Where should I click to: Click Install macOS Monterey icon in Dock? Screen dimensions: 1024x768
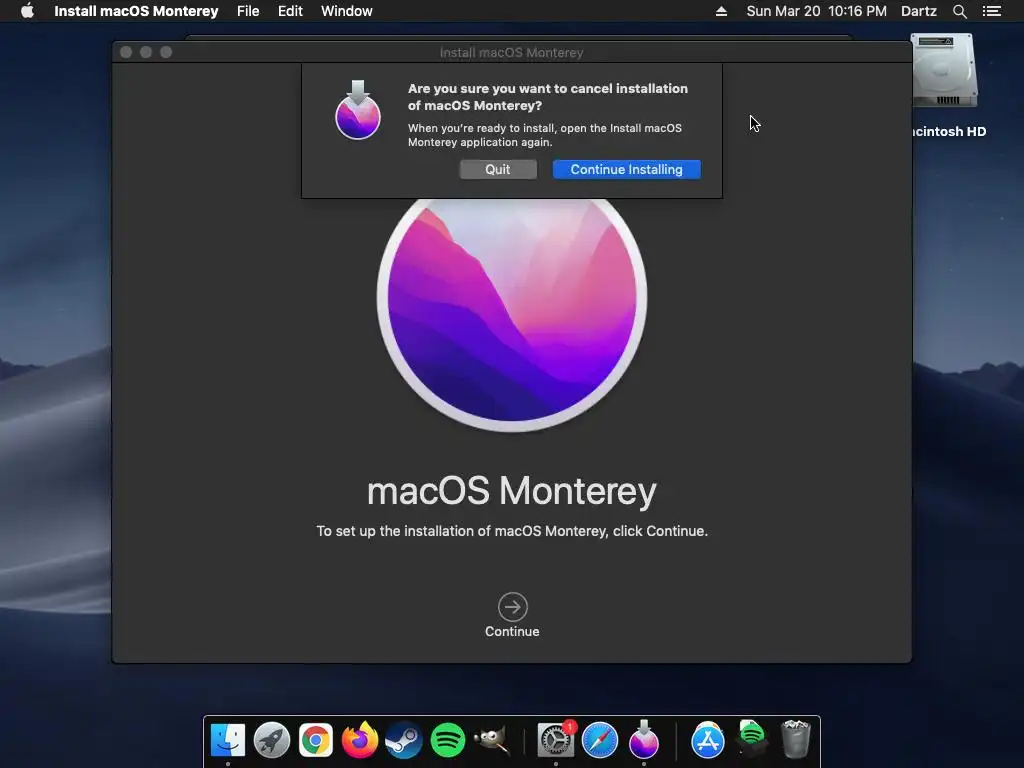click(644, 740)
